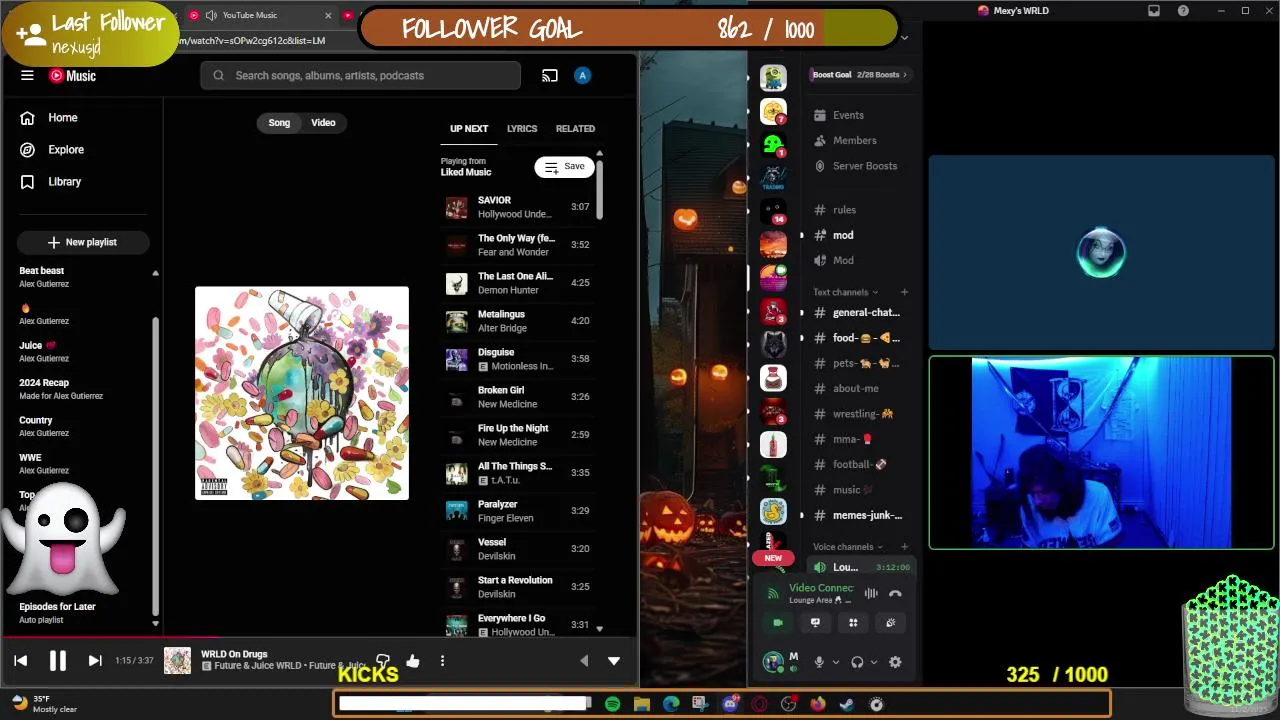Open File Explorer from the taskbar
Viewport: 1280px width, 720px height.
[x=641, y=704]
